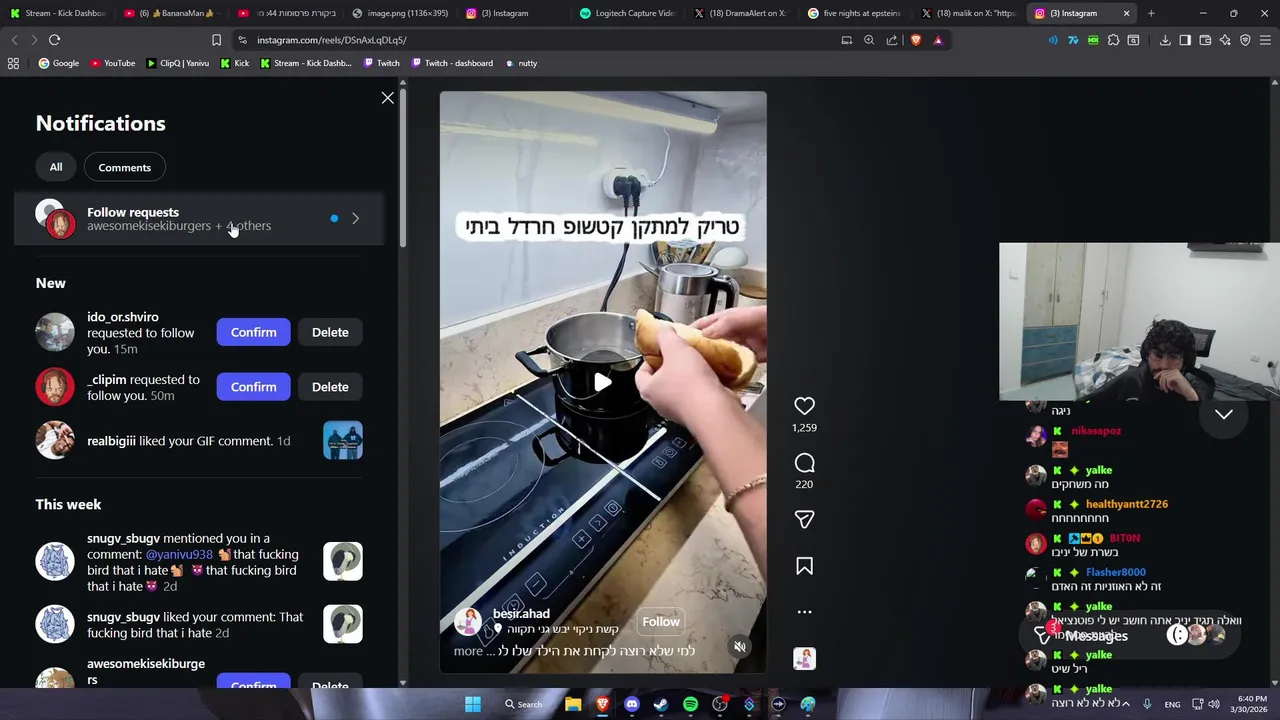Confirm ido_or.shviro's follow request

253,332
